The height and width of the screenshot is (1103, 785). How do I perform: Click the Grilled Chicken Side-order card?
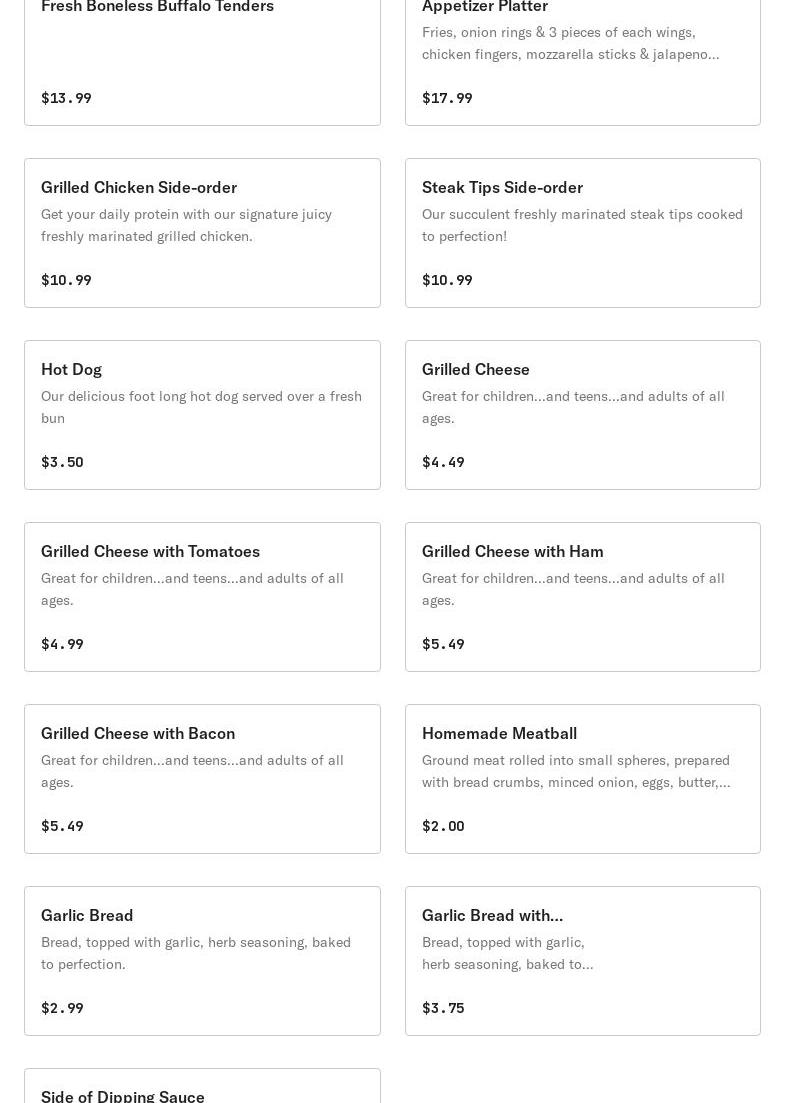coord(203,233)
